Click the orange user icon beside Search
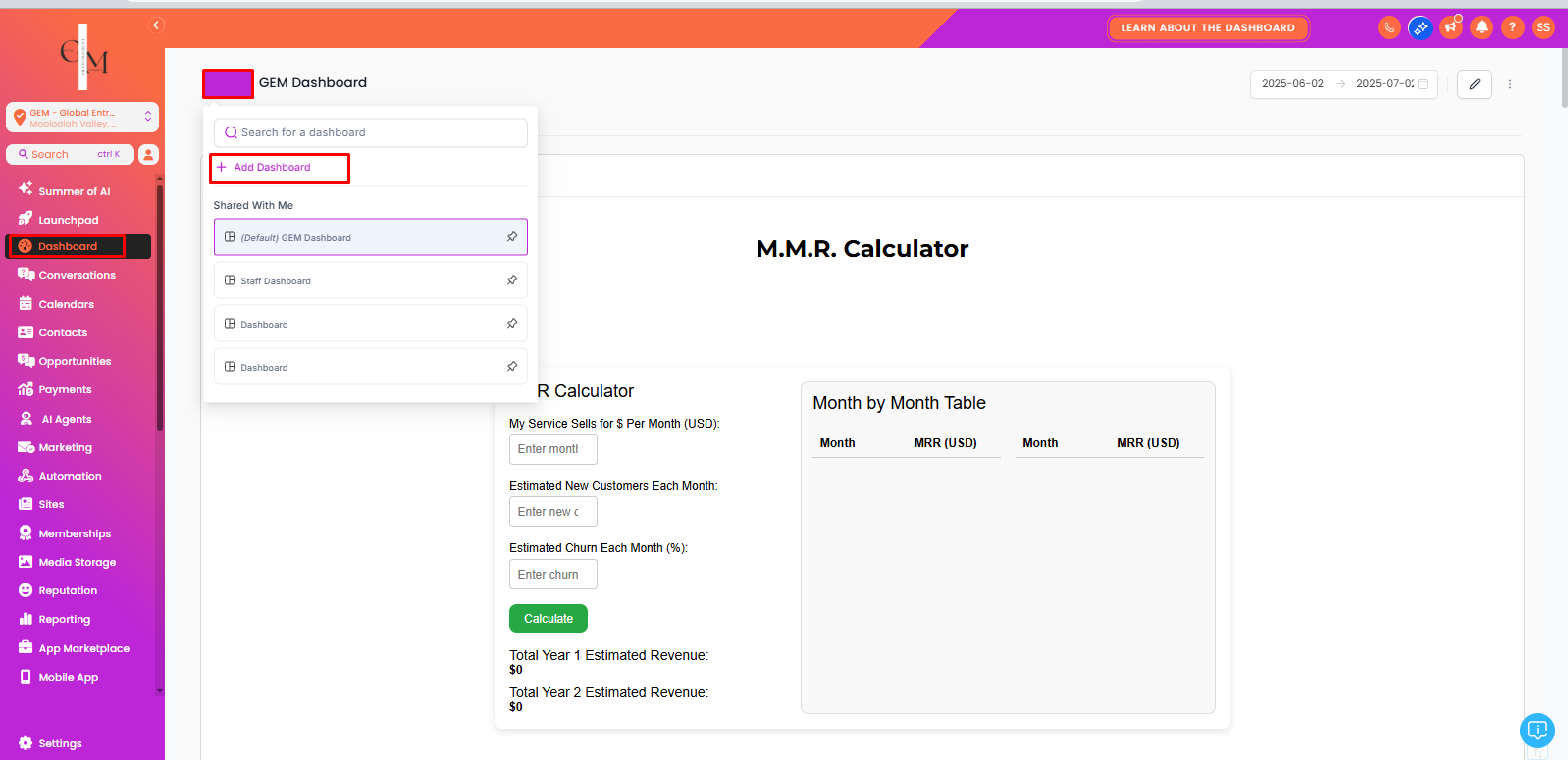The width and height of the screenshot is (1568, 760). tap(148, 154)
